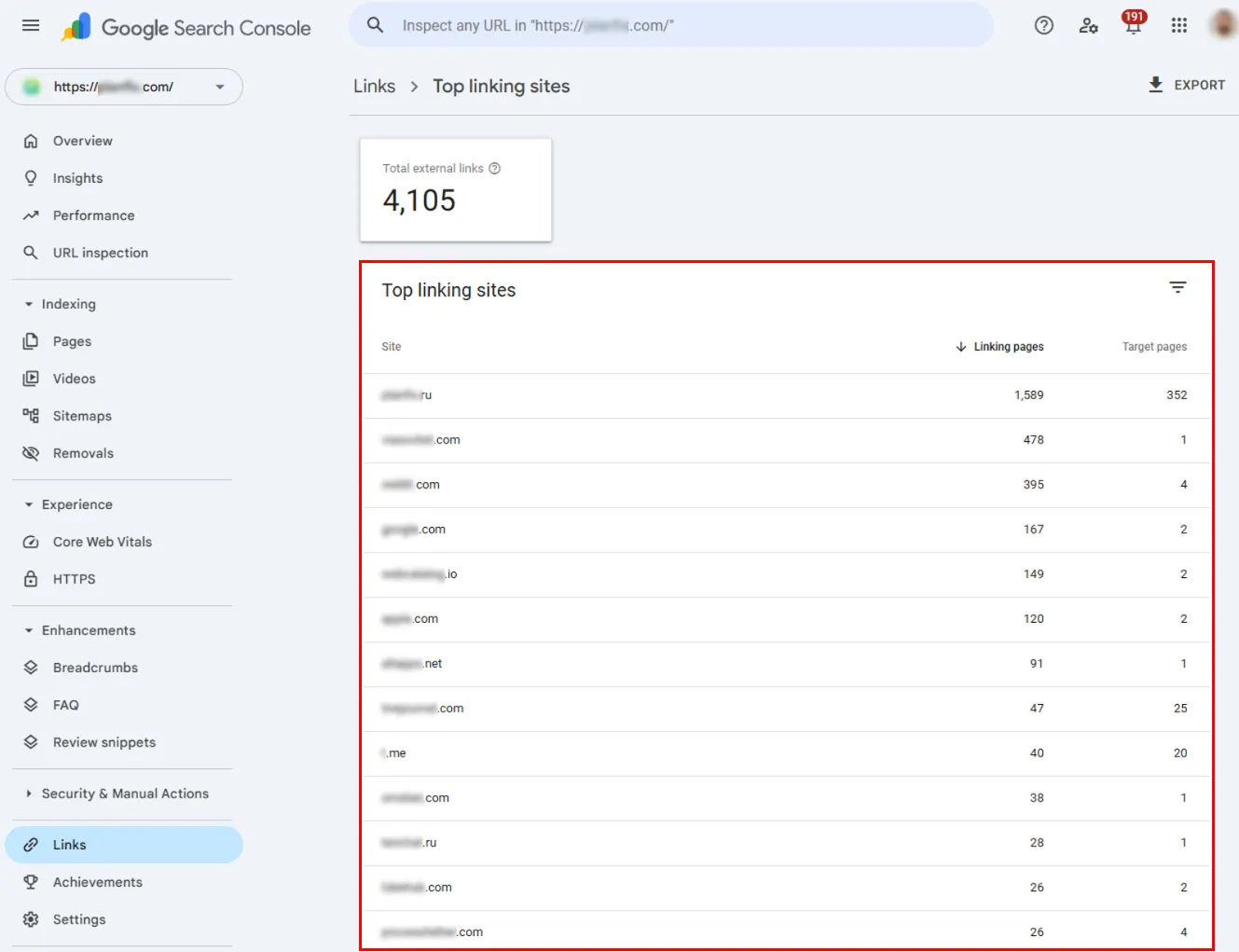Click the Removals crossed-eye icon

tap(31, 453)
